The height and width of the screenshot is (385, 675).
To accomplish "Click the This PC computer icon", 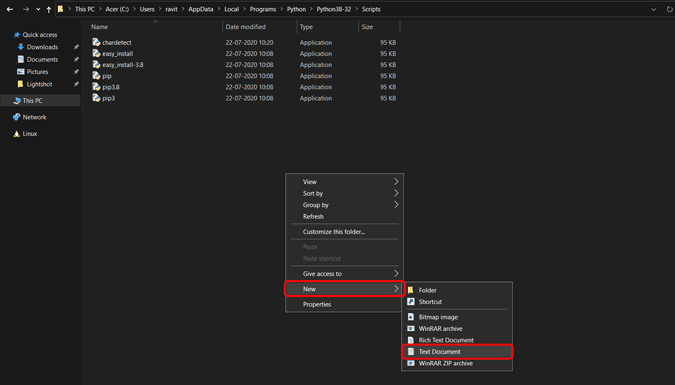I will tap(17, 100).
